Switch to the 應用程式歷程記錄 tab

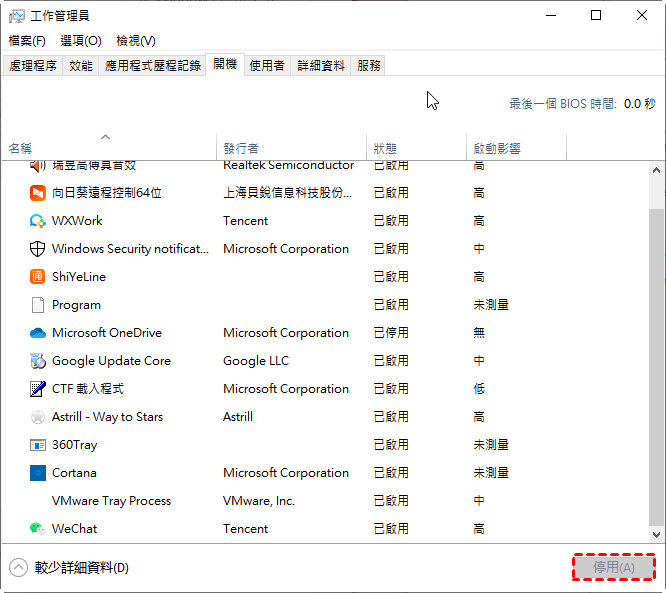pyautogui.click(x=152, y=66)
